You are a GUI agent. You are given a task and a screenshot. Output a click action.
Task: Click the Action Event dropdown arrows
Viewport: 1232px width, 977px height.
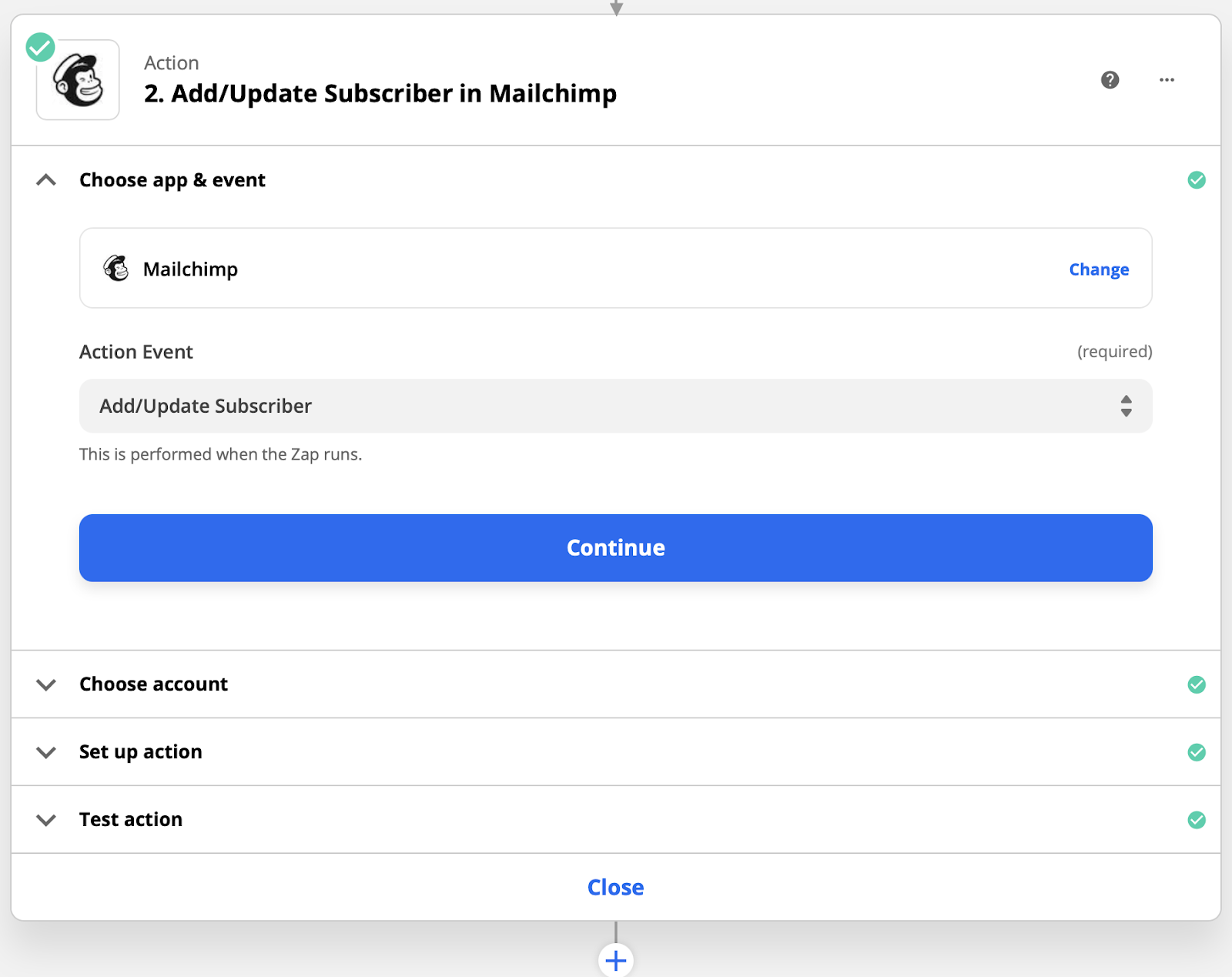point(1127,406)
